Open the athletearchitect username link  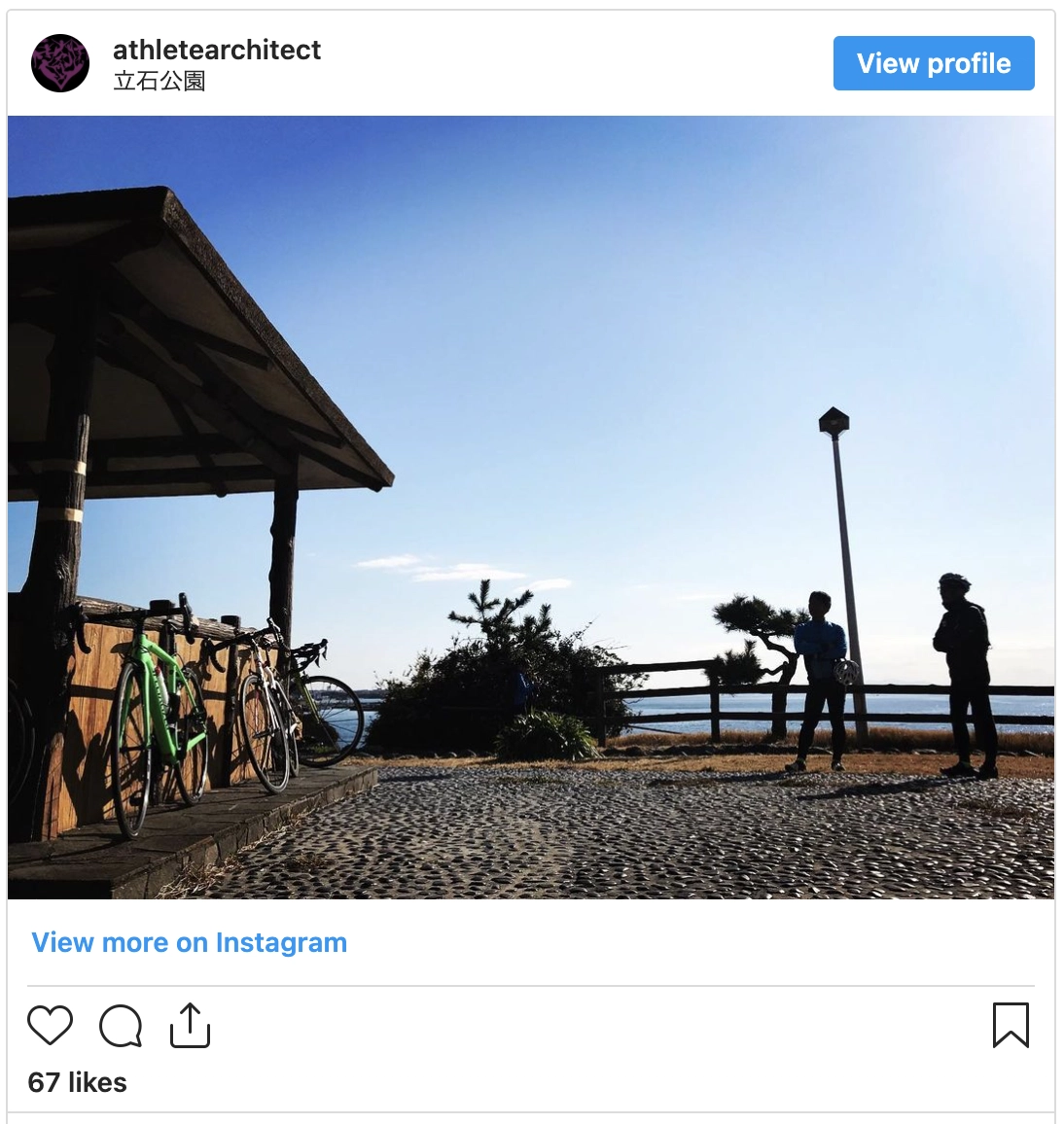[x=217, y=50]
